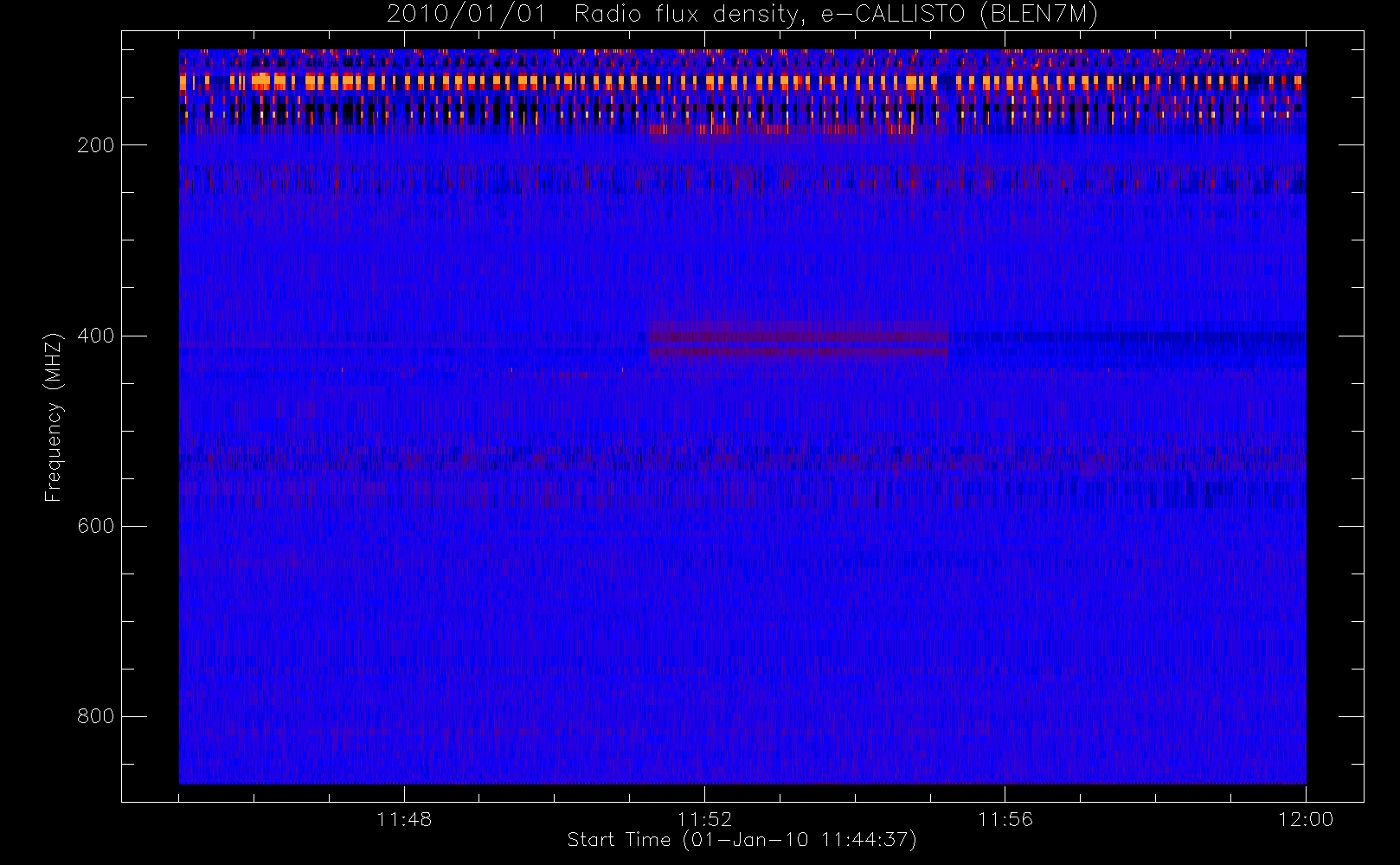Click the 200 frequency axis label
This screenshot has width=1400, height=865.
click(x=95, y=145)
